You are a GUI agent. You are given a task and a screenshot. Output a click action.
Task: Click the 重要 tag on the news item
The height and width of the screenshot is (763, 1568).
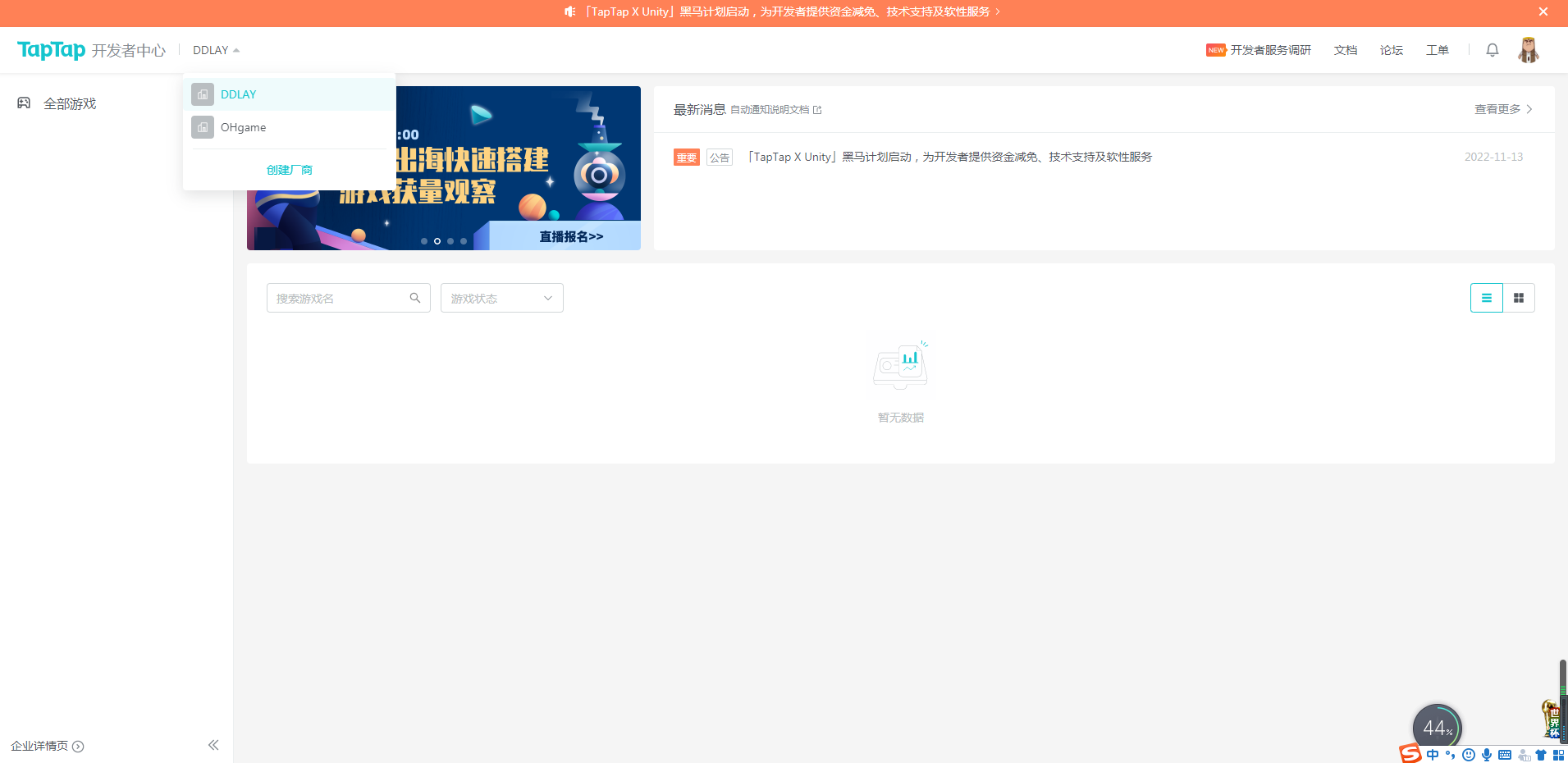point(687,158)
